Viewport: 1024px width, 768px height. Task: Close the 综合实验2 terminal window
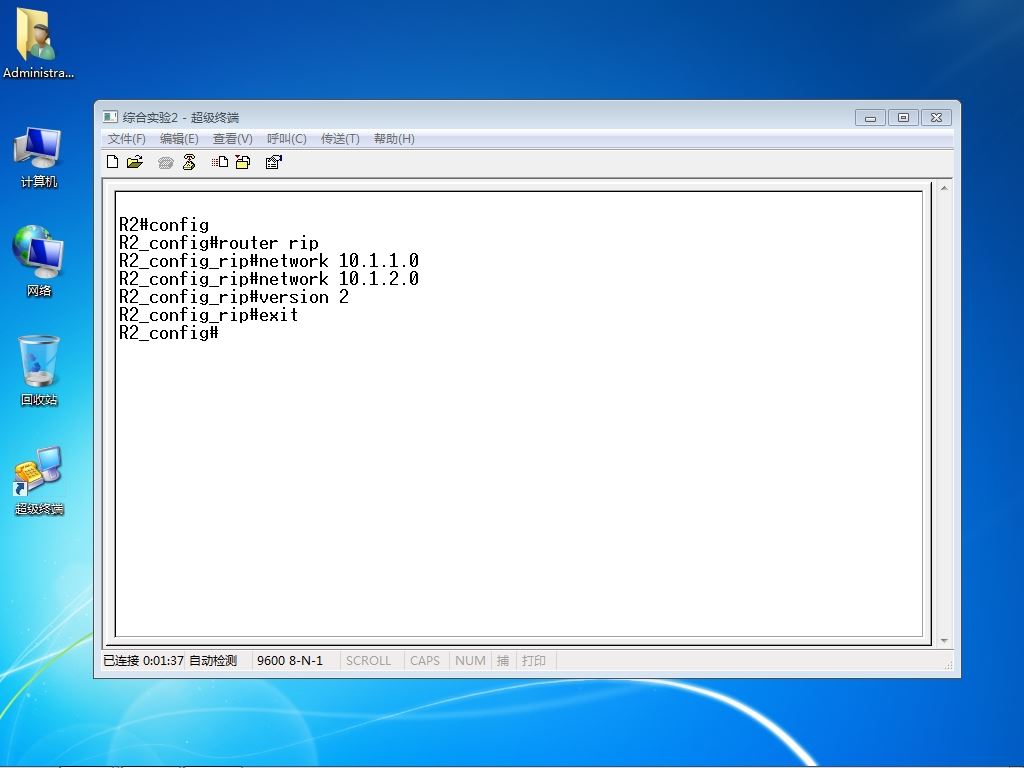(x=936, y=118)
